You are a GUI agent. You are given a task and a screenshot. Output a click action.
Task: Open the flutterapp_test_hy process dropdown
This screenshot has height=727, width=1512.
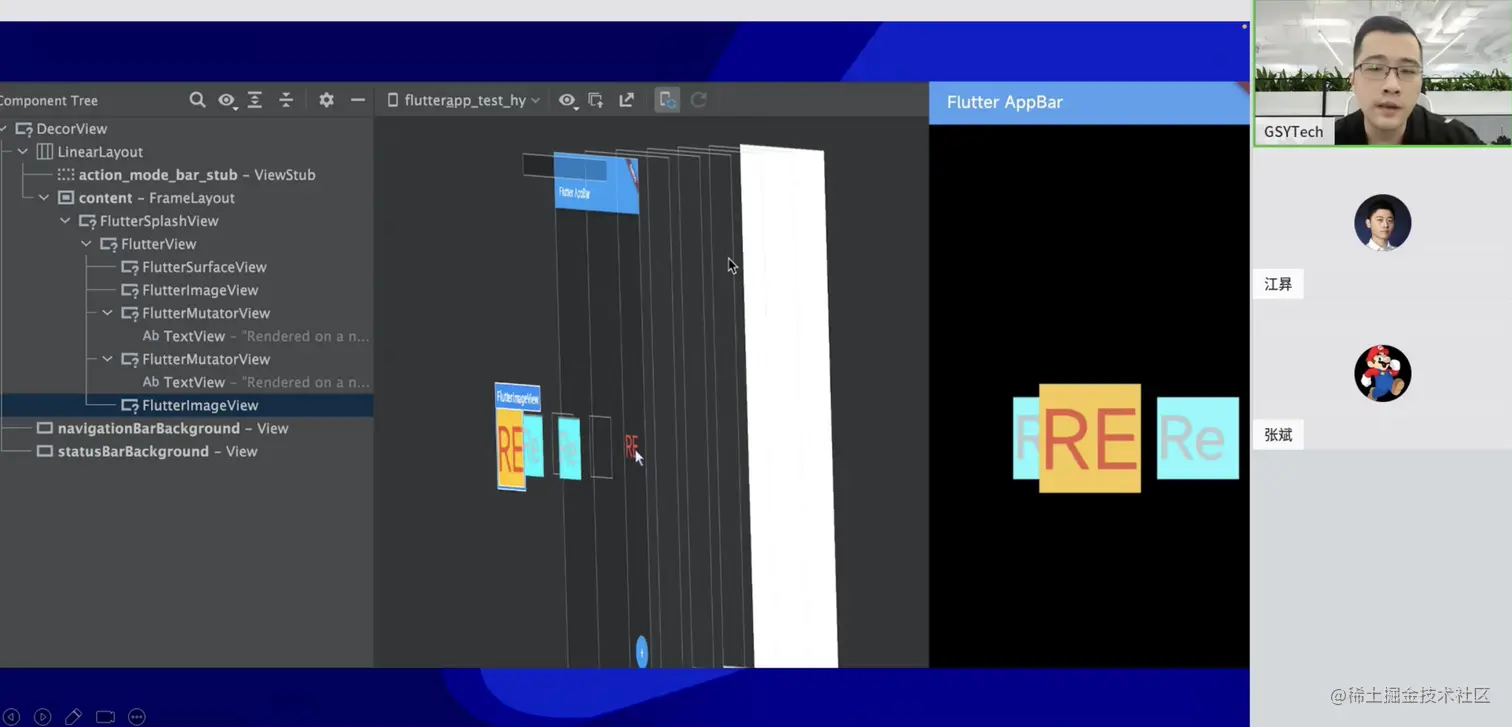point(464,100)
